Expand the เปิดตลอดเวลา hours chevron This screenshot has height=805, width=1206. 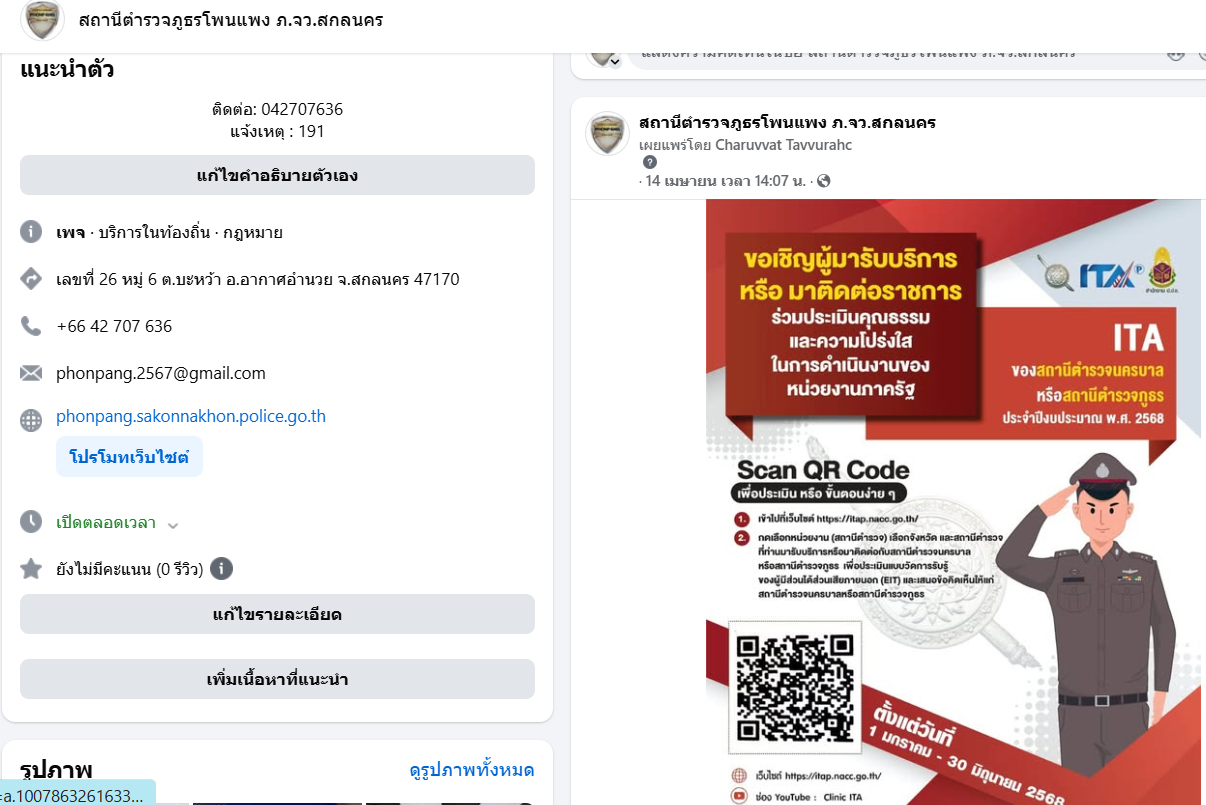173,525
